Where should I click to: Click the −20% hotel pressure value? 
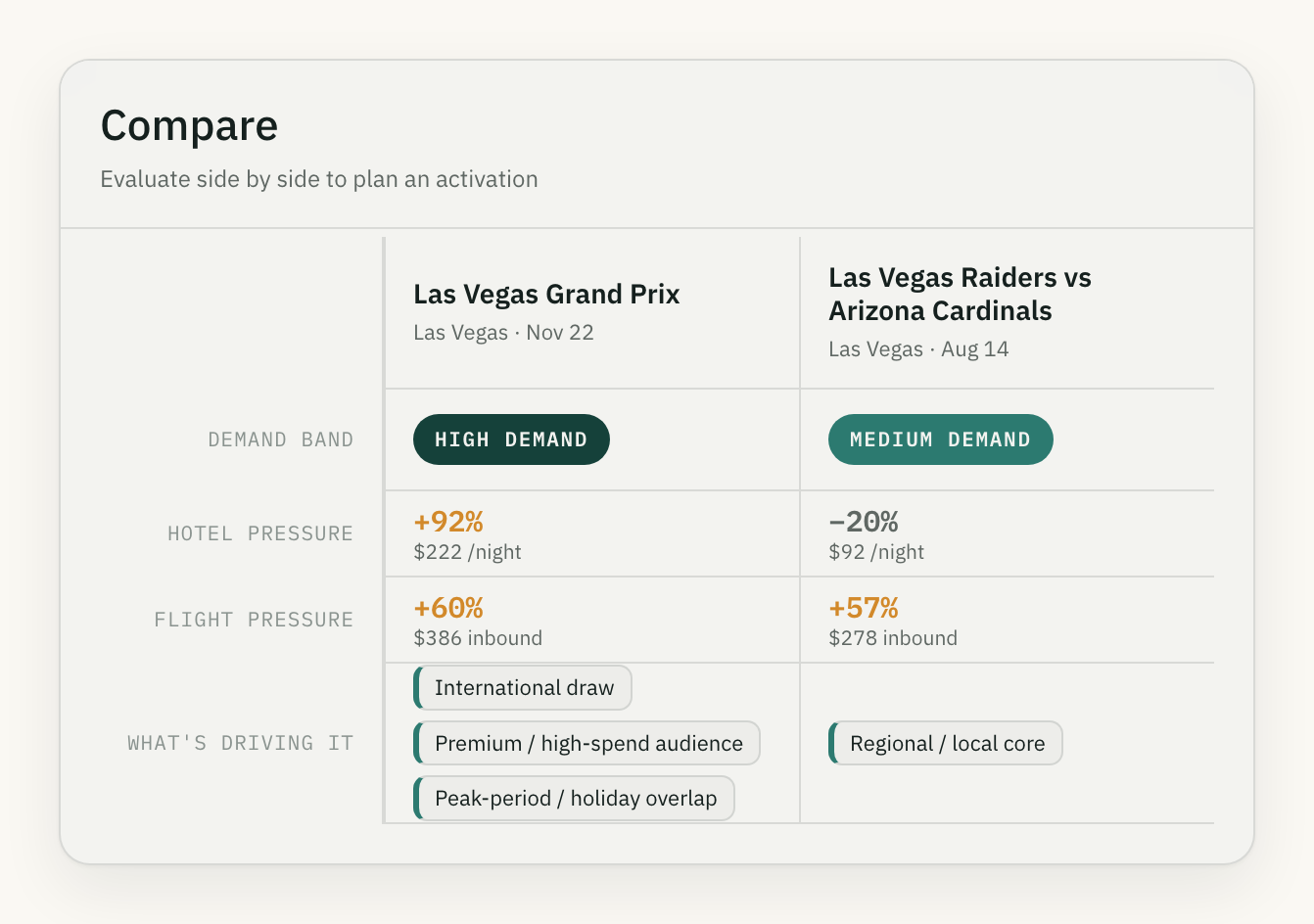pyautogui.click(x=864, y=522)
